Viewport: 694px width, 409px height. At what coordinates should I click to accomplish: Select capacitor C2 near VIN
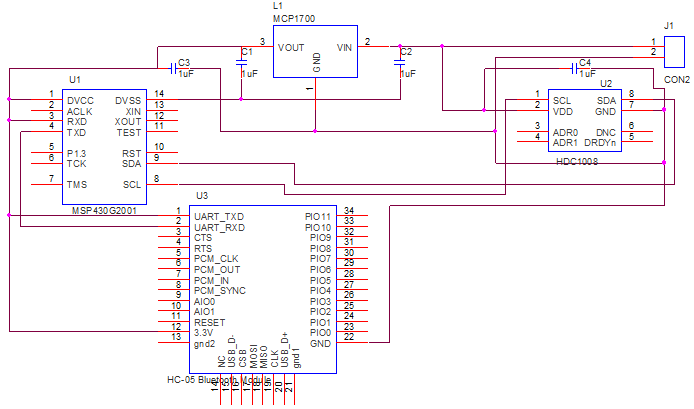[x=400, y=62]
